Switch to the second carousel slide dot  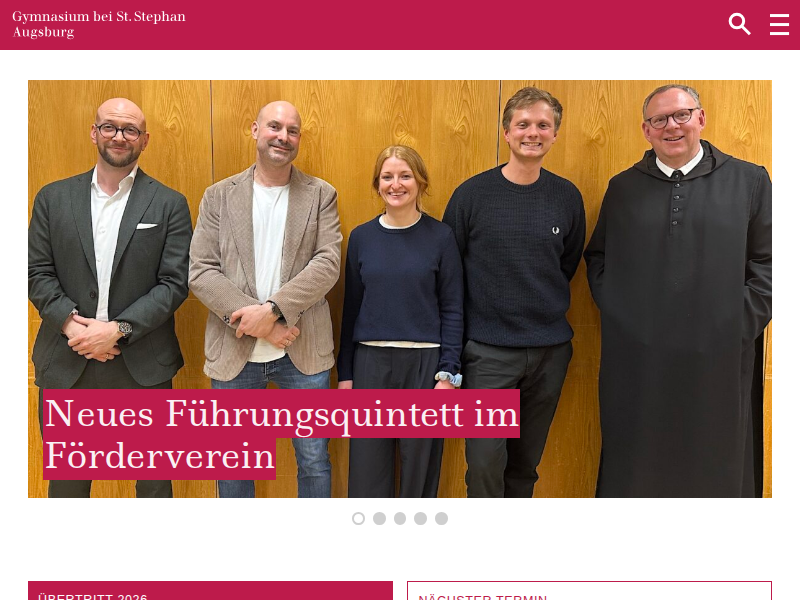pos(379,518)
